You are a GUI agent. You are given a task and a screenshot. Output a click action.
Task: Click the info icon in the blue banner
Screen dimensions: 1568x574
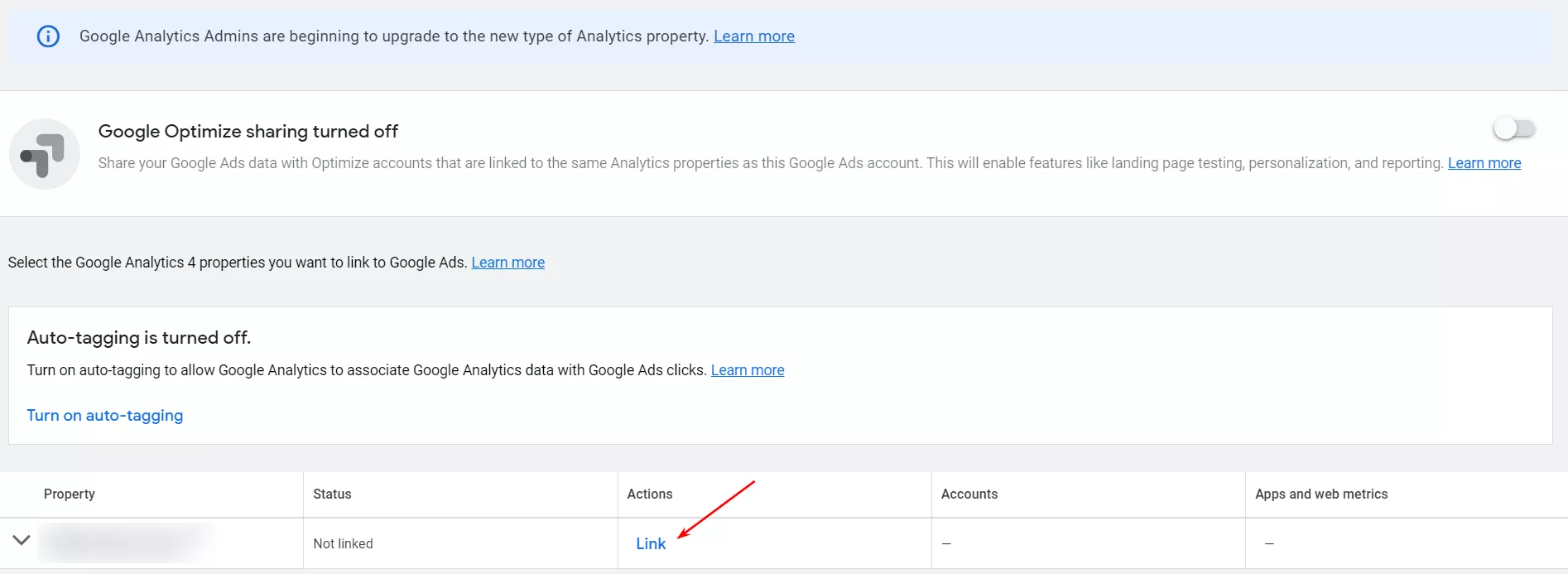coord(48,36)
